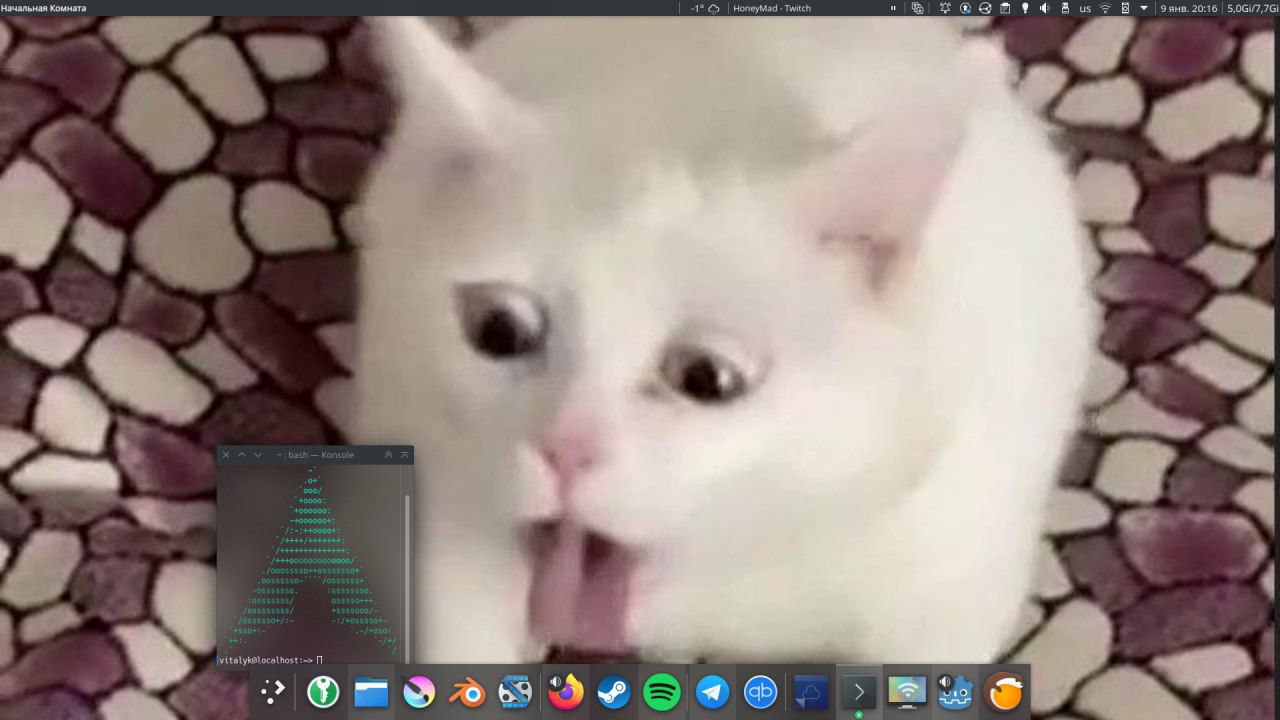Open the audio volume tray icon

pyautogui.click(x=1045, y=8)
